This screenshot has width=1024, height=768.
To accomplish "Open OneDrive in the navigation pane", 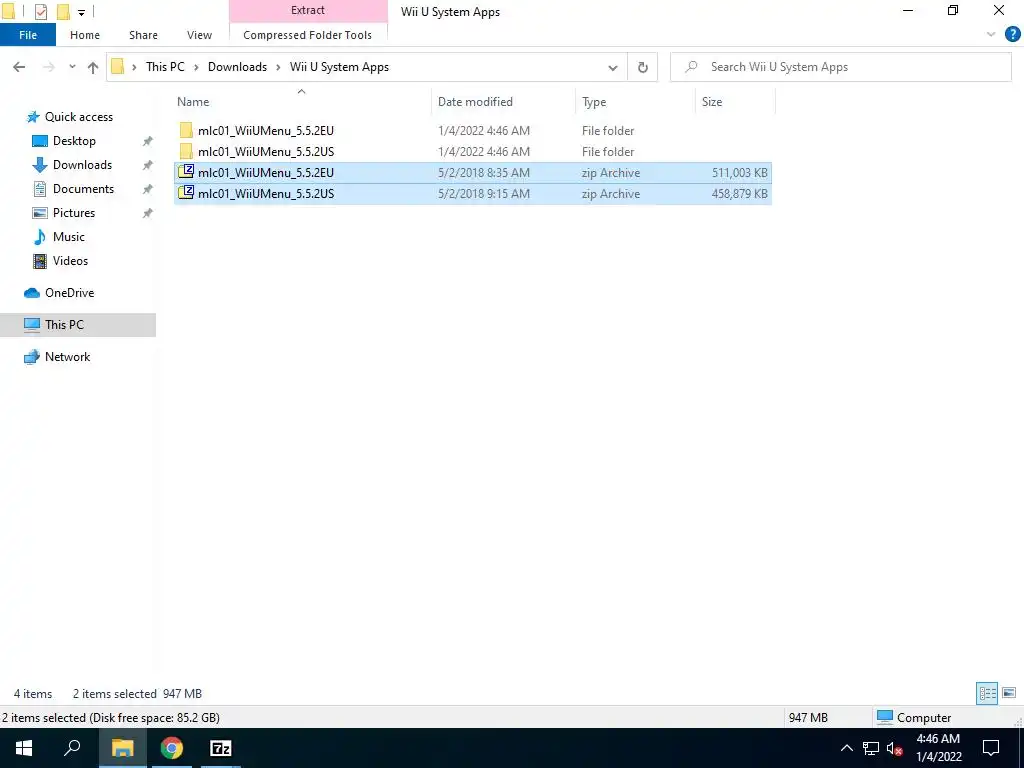I will click(69, 293).
